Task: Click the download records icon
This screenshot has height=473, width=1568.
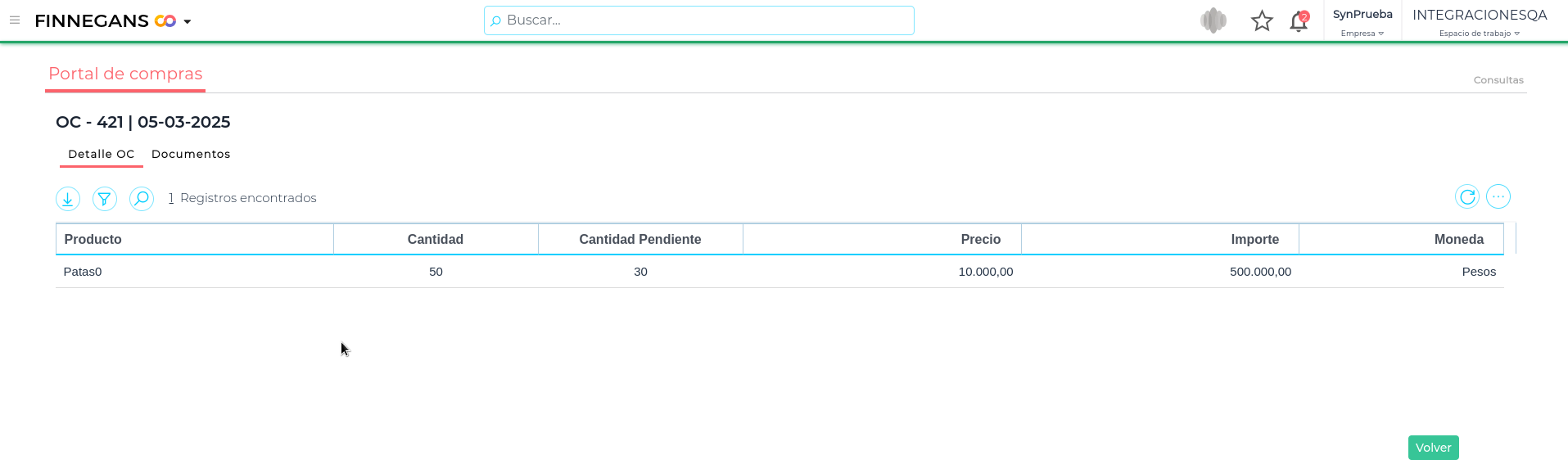Action: point(68,199)
